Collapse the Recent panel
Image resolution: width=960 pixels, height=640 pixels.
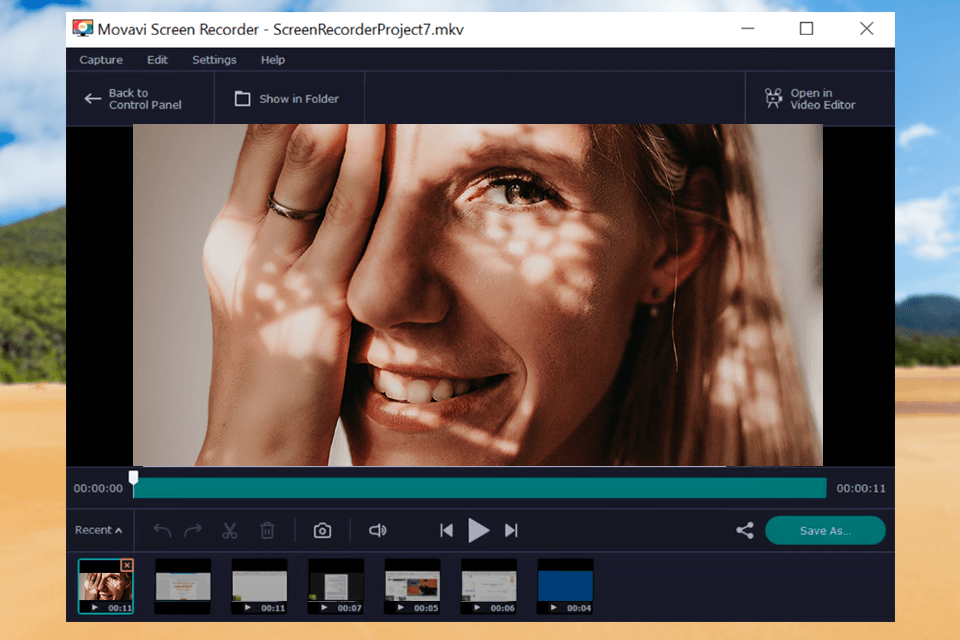(97, 530)
